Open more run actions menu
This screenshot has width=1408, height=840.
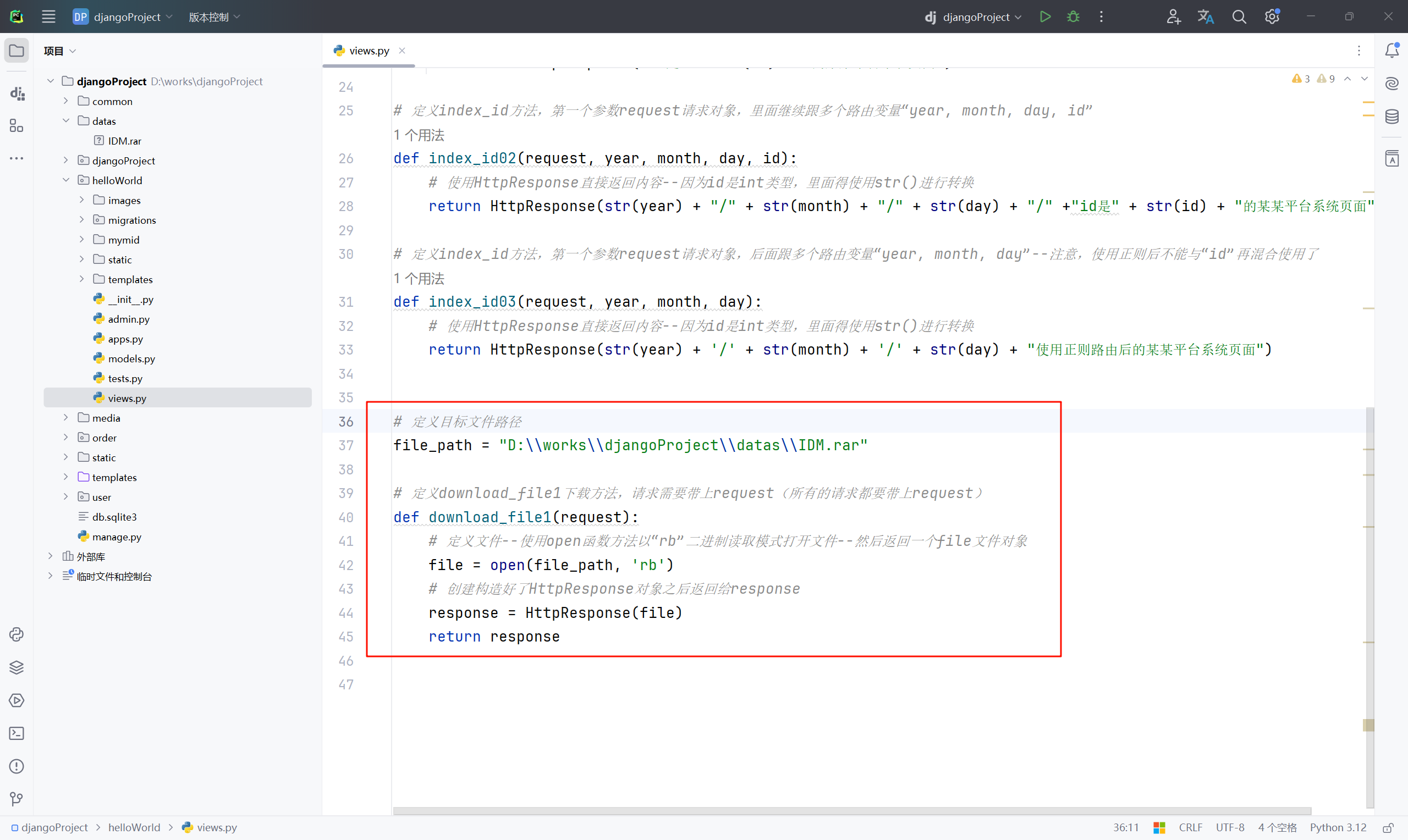pos(1101,17)
